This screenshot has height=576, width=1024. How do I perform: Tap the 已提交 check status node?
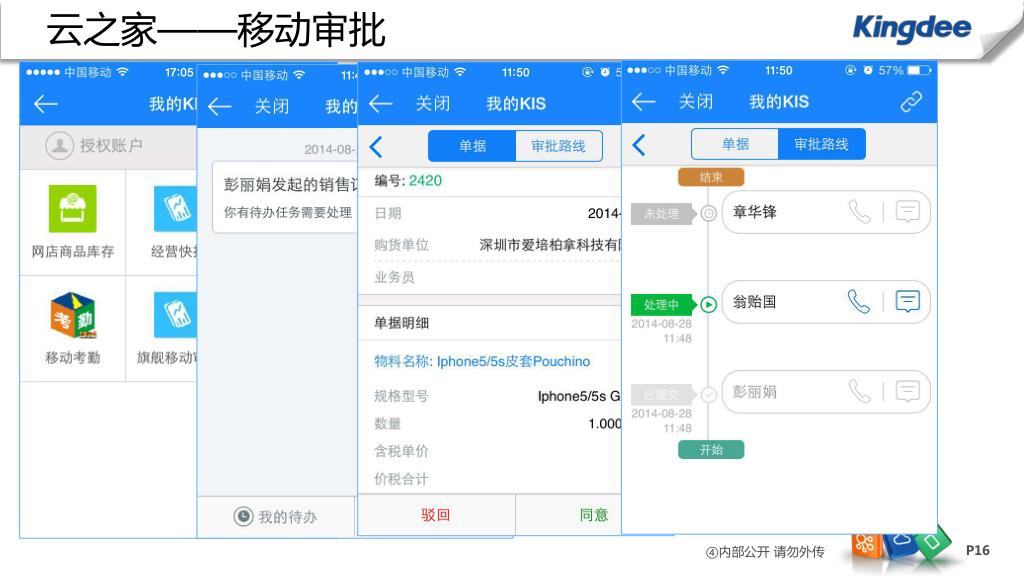tap(709, 394)
